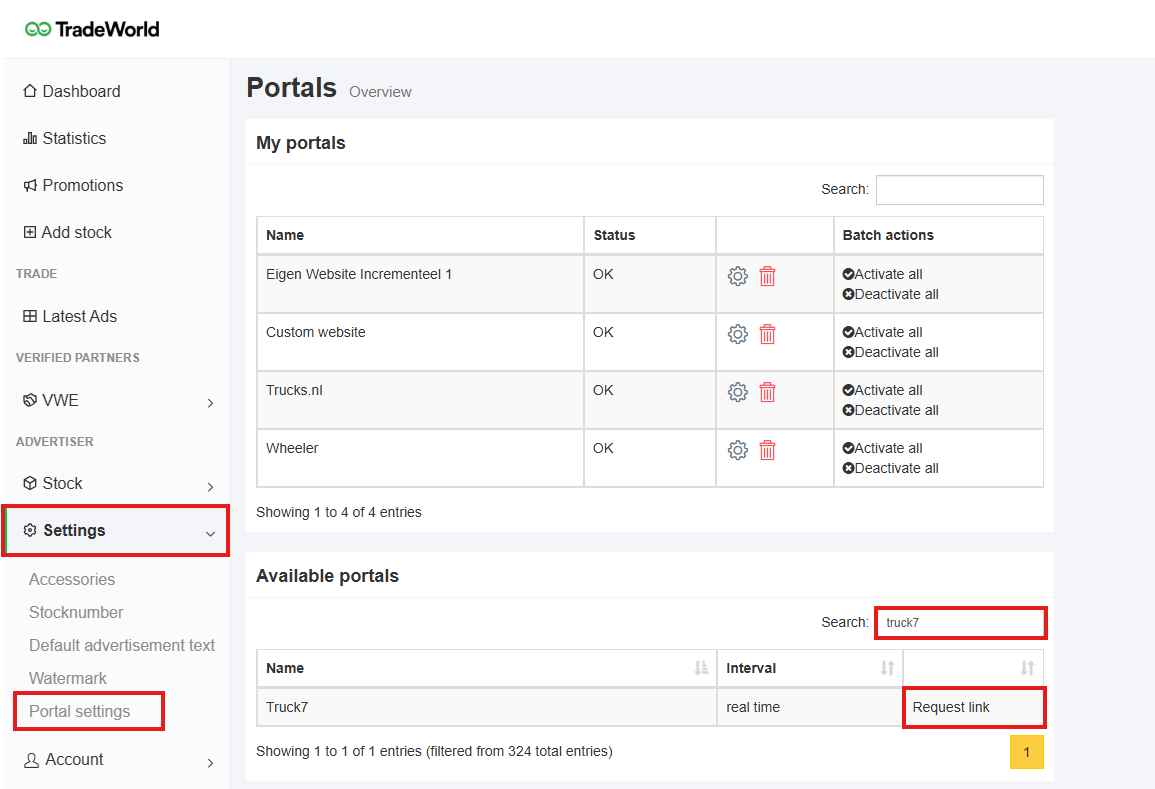Image resolution: width=1155 pixels, height=789 pixels.
Task: Remove Eigen Website Incrementeel 1 via trash icon
Action: pyautogui.click(x=767, y=277)
